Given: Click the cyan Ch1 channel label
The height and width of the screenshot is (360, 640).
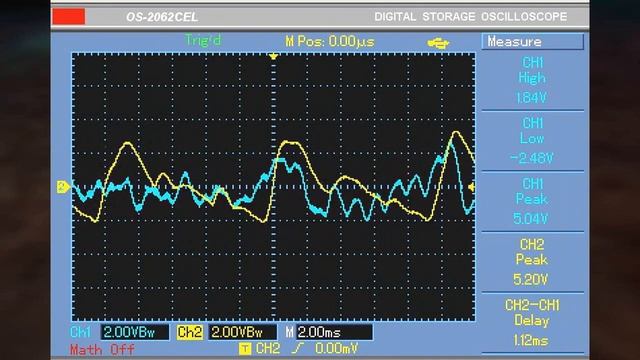Looking at the screenshot, I should (x=80, y=332).
